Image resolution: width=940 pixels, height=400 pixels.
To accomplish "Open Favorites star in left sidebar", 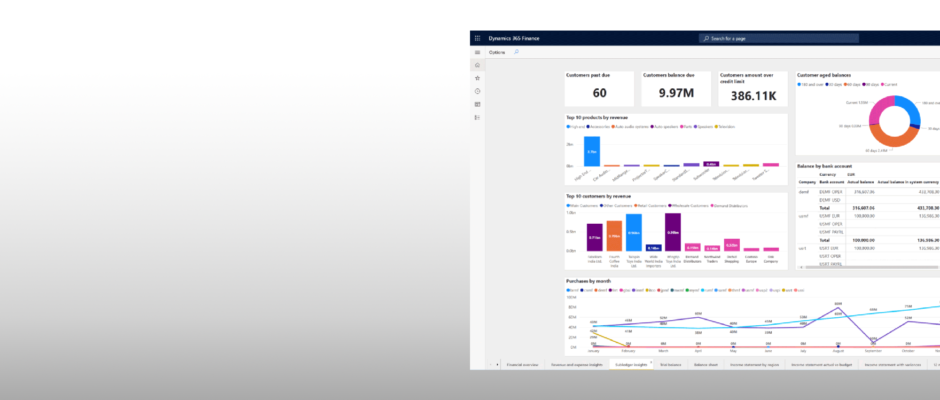I will (477, 78).
